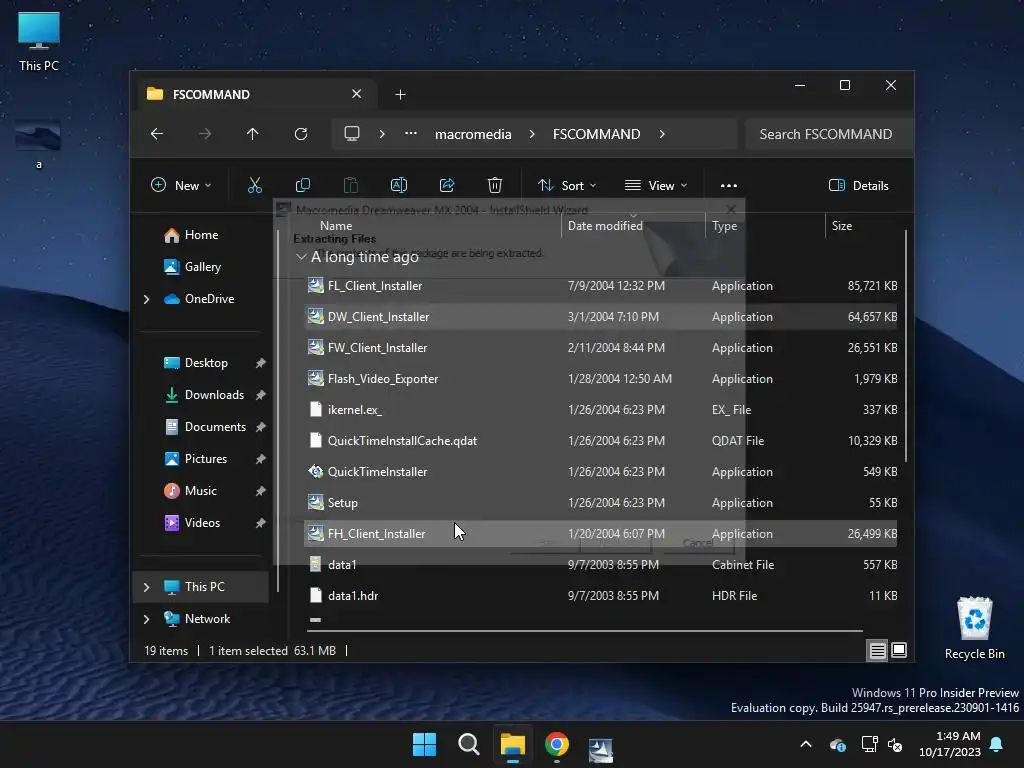Viewport: 1024px width, 768px height.
Task: Click the muted volume tray icon
Action: tap(895, 744)
